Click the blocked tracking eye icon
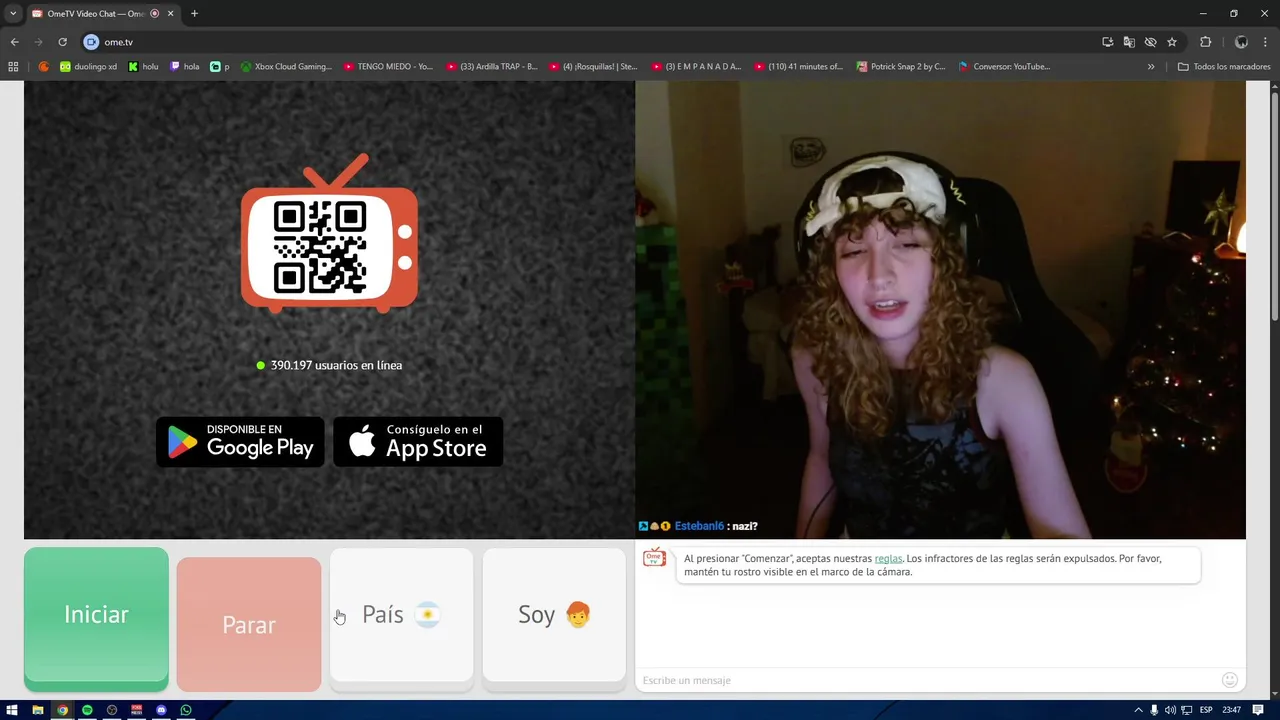Image resolution: width=1280 pixels, height=720 pixels. (1151, 42)
